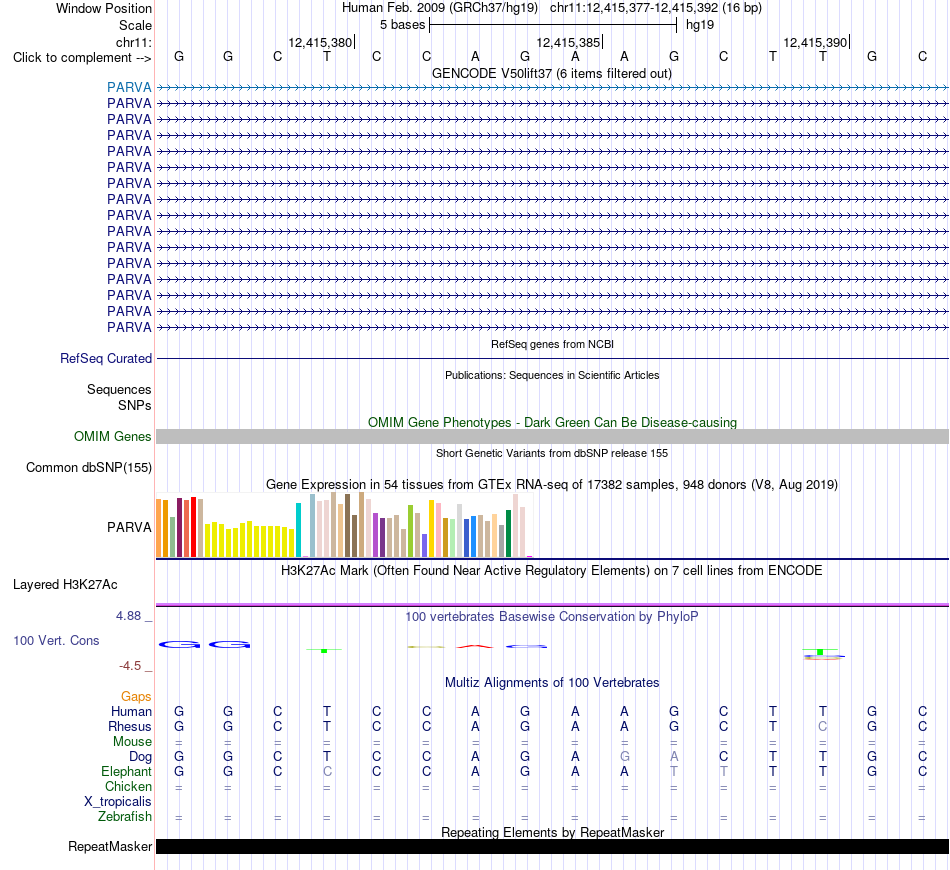Viewport: 950px width, 870px height.
Task: Open the OMIM Gene Phenotypes title
Action: click(552, 422)
